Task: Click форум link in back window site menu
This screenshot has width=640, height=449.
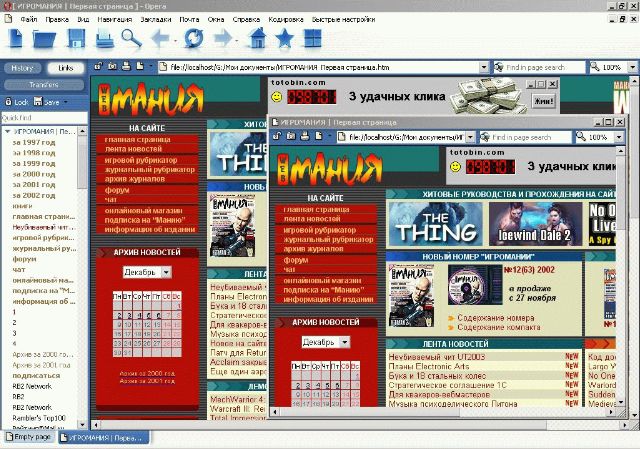Action: (117, 190)
